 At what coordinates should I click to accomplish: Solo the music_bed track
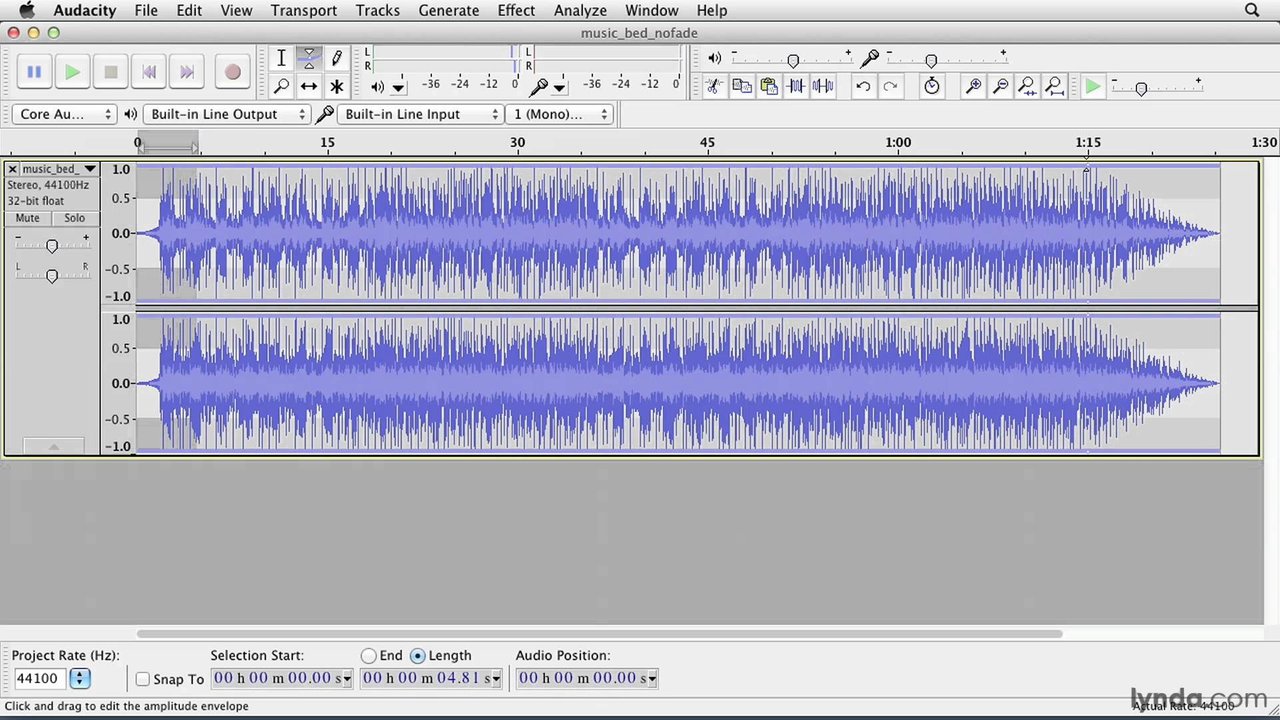pyautogui.click(x=75, y=218)
